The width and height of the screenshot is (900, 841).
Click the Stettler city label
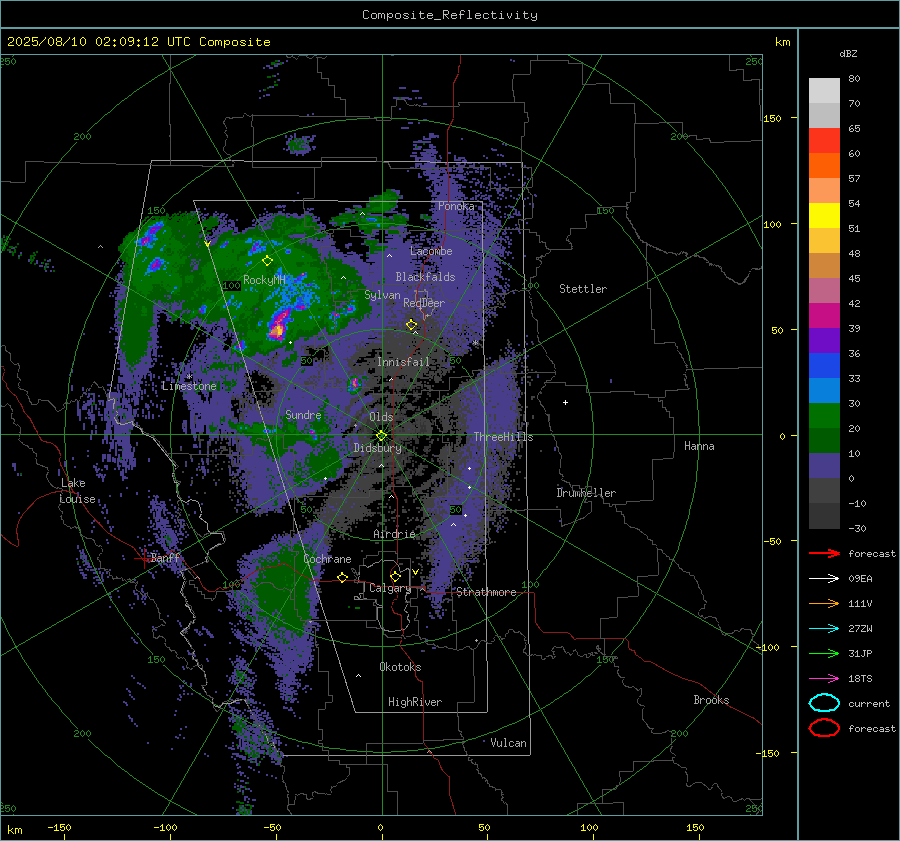(583, 289)
